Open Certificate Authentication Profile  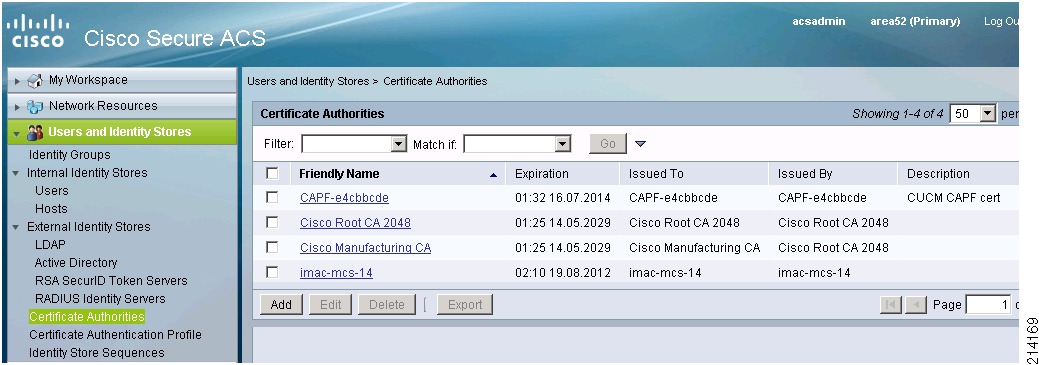click(x=115, y=335)
